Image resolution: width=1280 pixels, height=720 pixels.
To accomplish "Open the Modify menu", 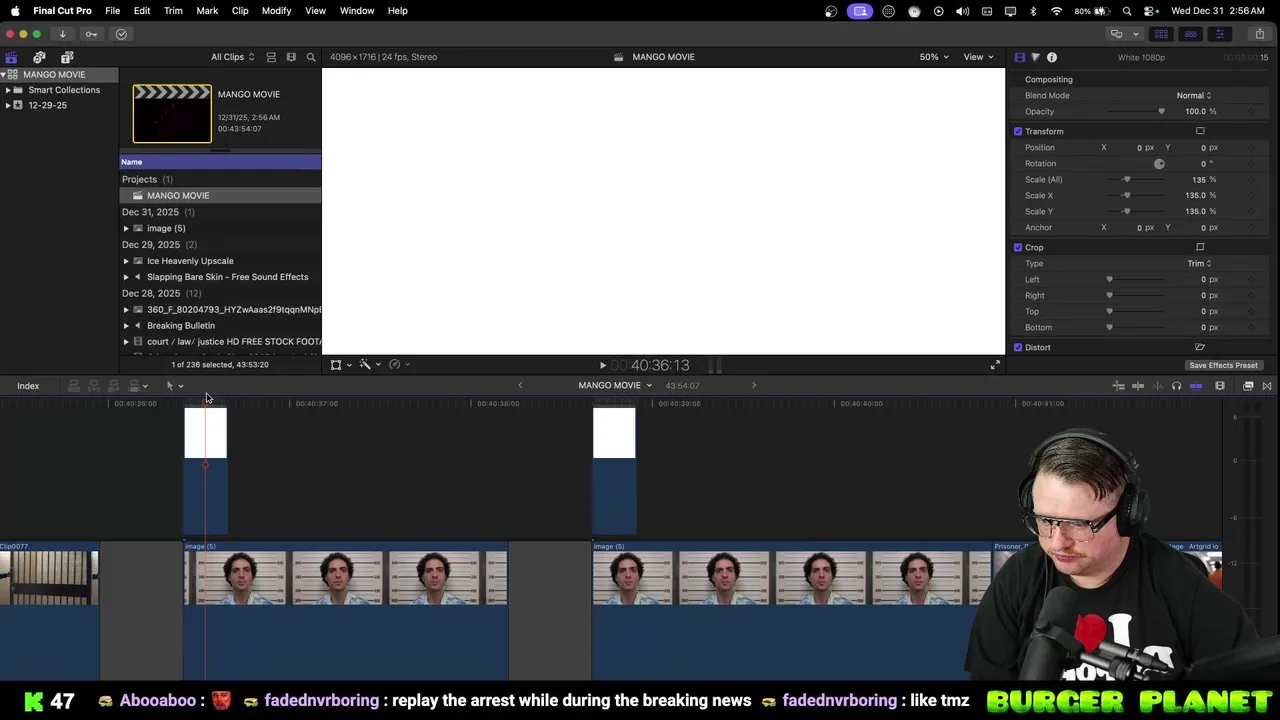I will (276, 11).
